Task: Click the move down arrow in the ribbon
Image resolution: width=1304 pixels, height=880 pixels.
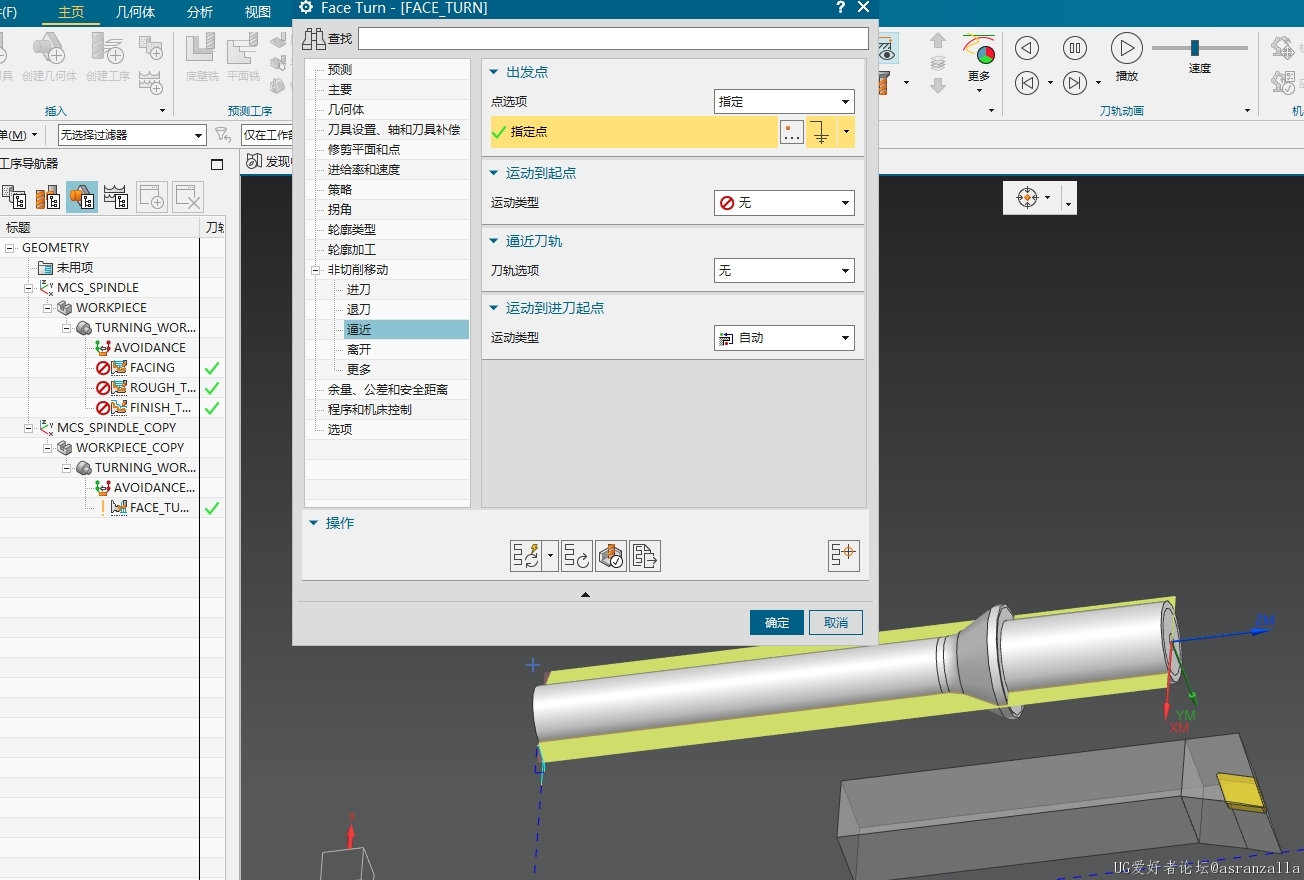Action: [938, 86]
